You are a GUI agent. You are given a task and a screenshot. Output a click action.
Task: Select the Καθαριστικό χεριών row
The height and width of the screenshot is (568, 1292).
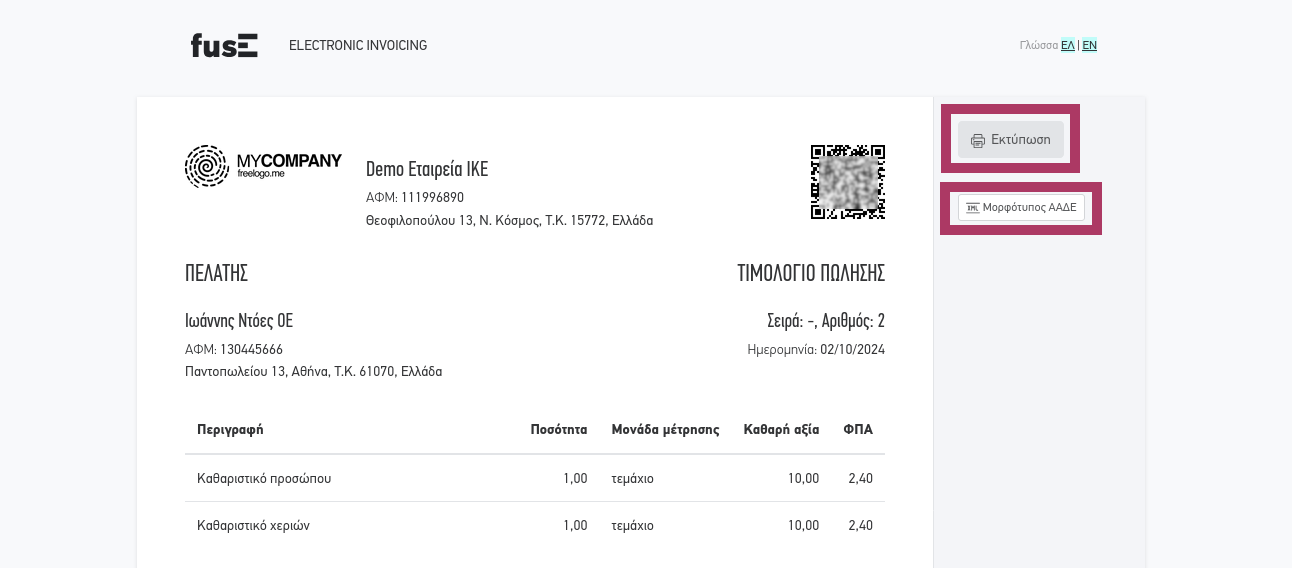pos(535,525)
